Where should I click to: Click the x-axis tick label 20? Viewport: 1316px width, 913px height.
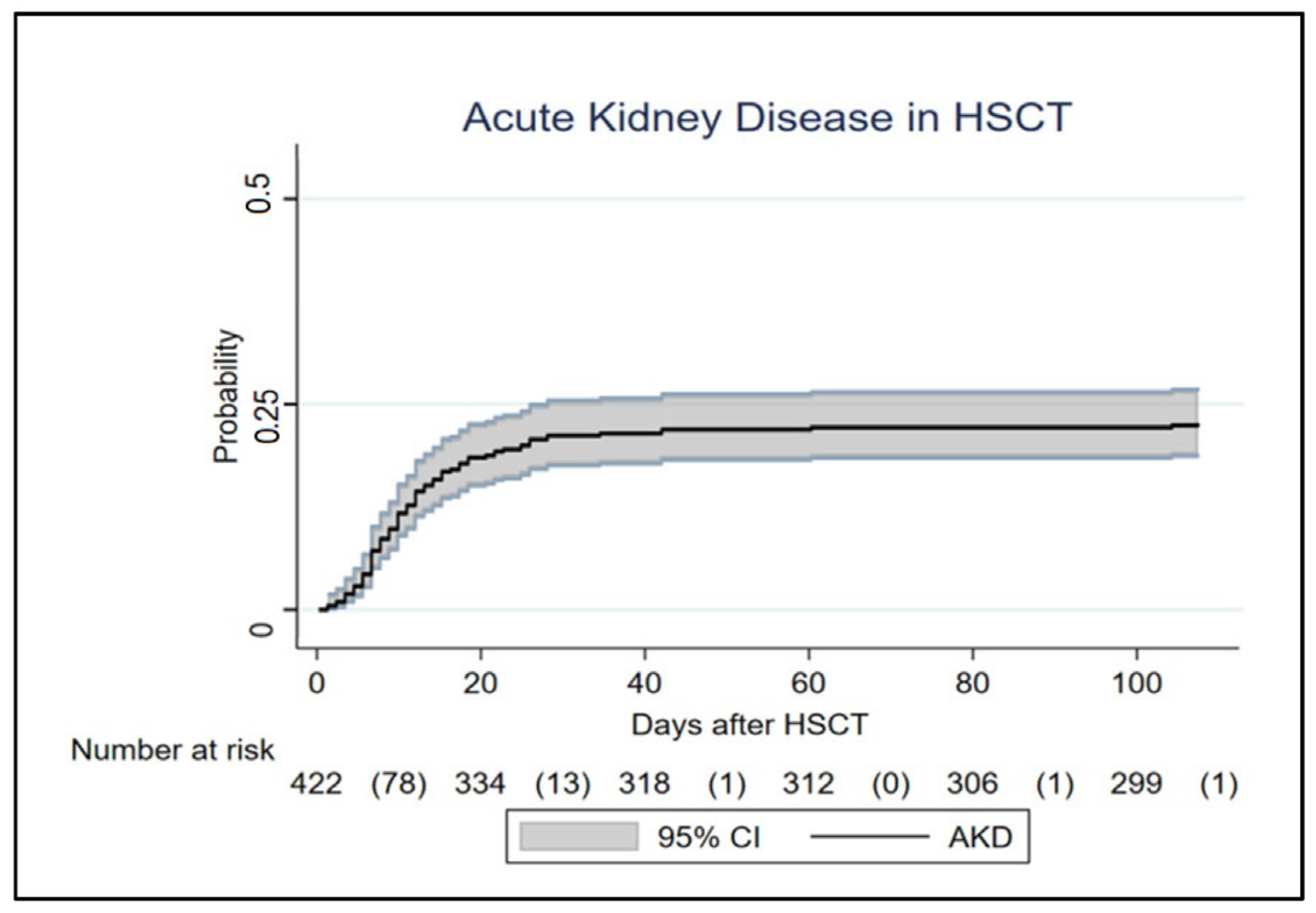coord(479,683)
